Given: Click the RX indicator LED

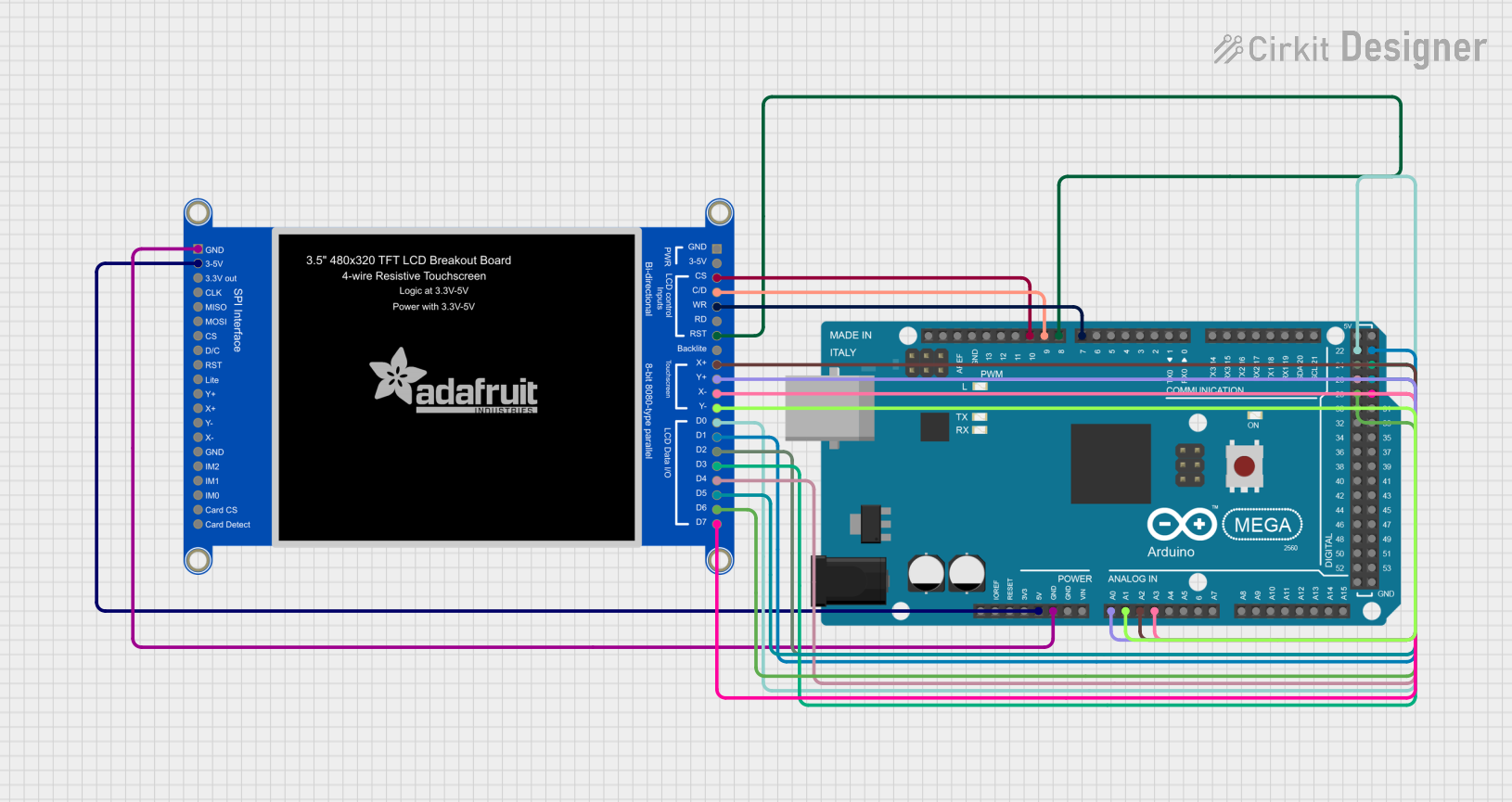Looking at the screenshot, I should click(x=979, y=430).
